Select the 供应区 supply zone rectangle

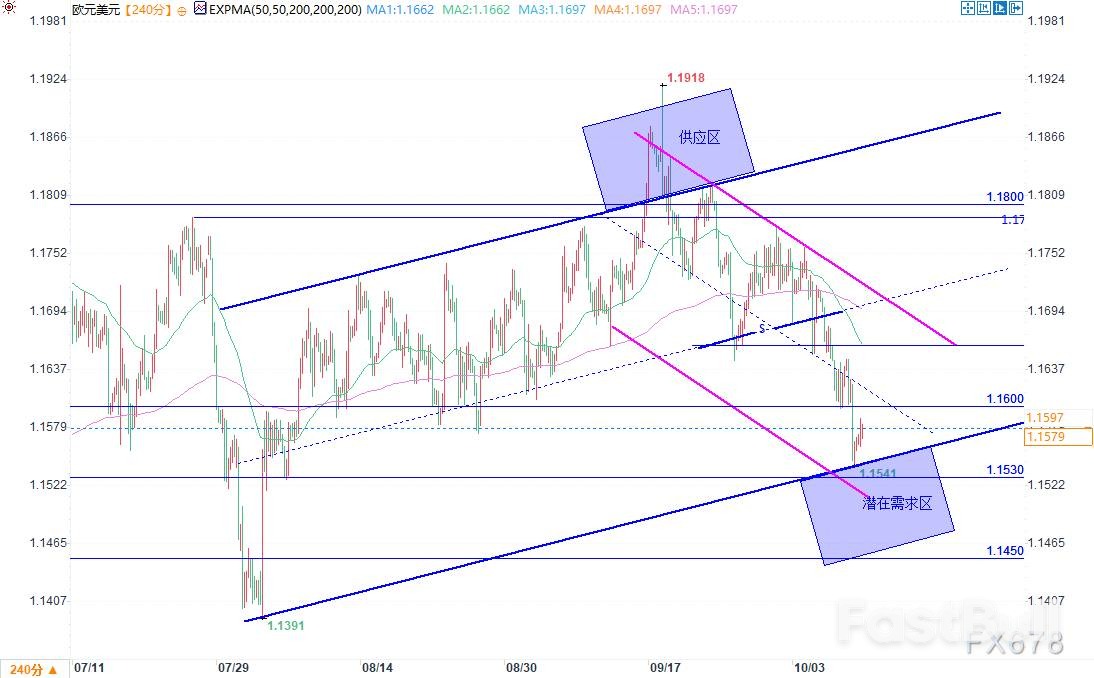(670, 150)
